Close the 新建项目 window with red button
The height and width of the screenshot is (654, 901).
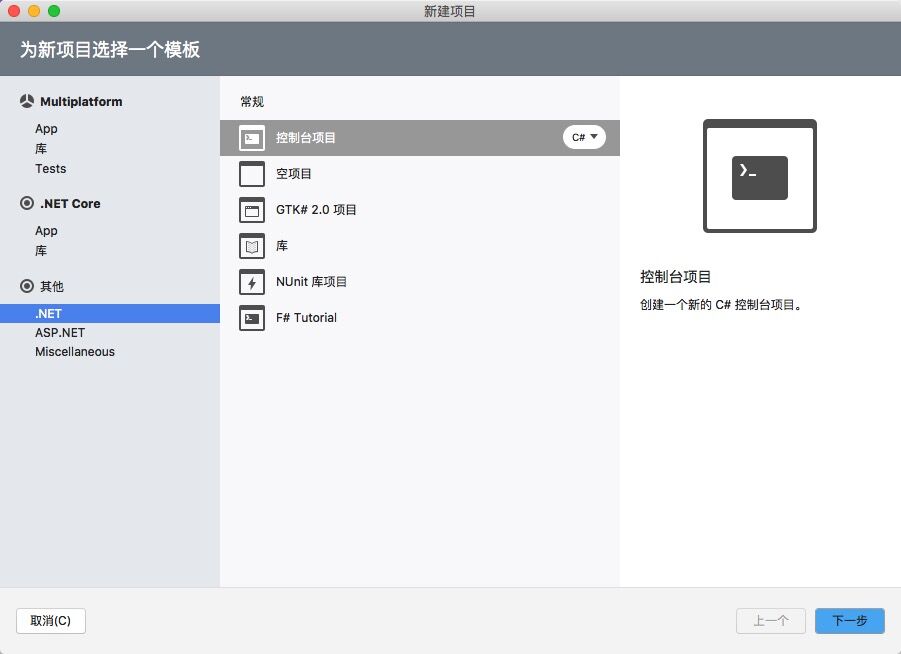click(14, 11)
